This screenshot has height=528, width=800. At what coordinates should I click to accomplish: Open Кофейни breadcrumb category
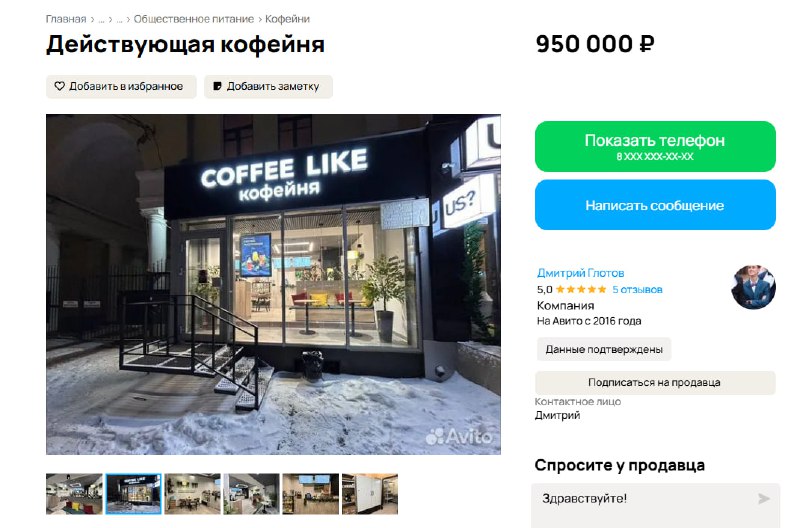tap(287, 19)
